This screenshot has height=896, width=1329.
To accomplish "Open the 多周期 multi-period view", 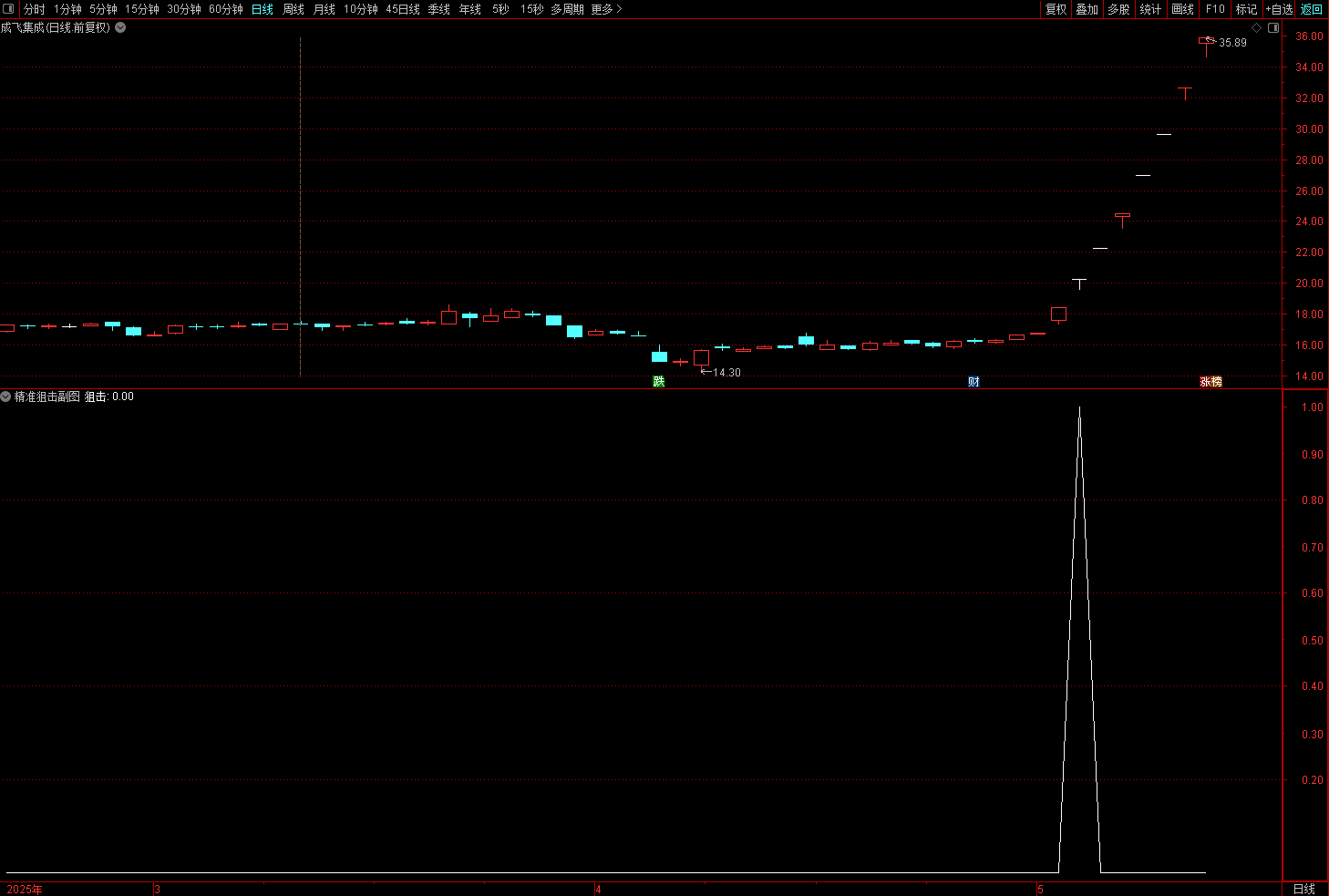I will pos(567,9).
